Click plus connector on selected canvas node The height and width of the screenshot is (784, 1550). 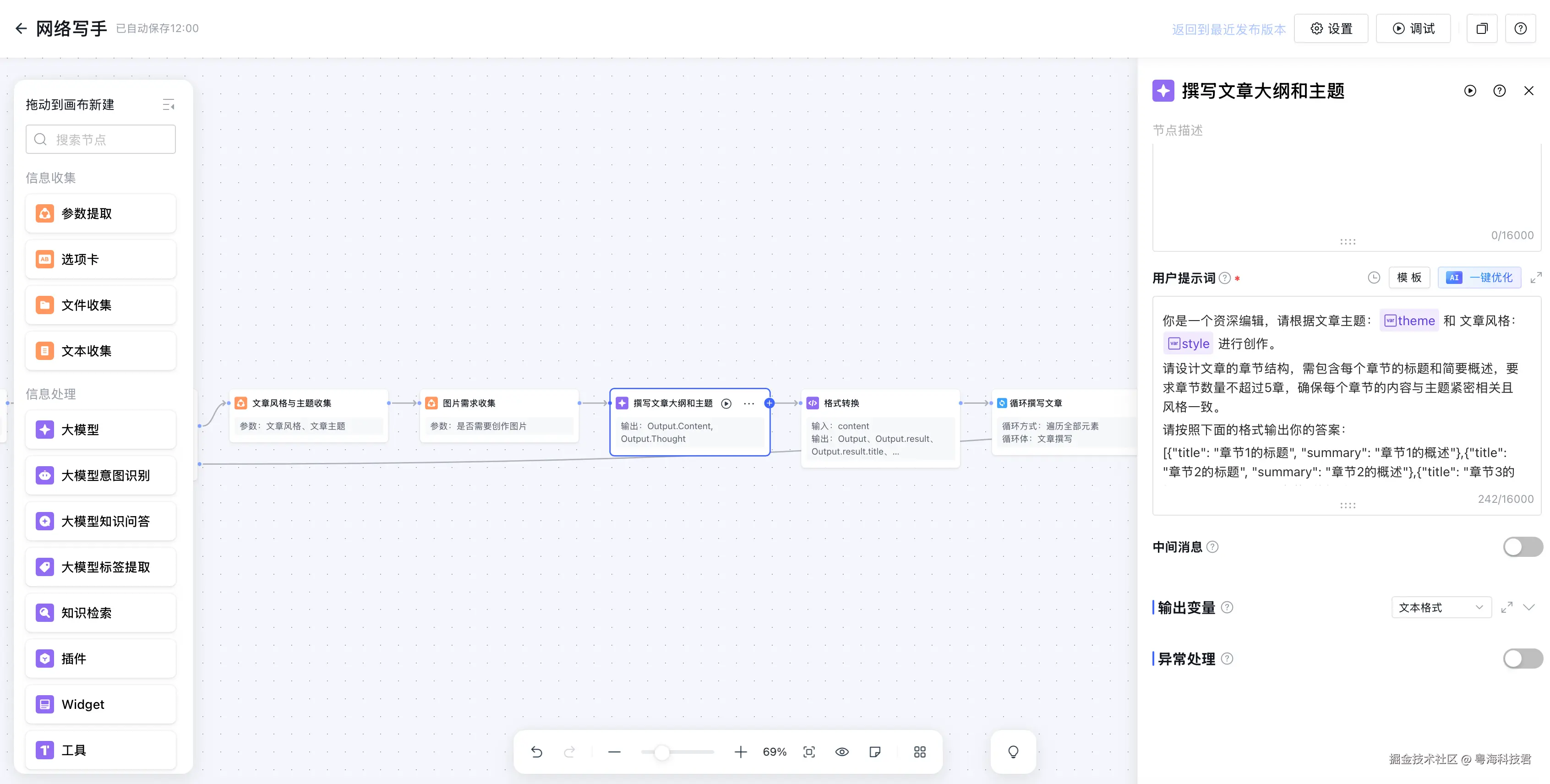(769, 403)
